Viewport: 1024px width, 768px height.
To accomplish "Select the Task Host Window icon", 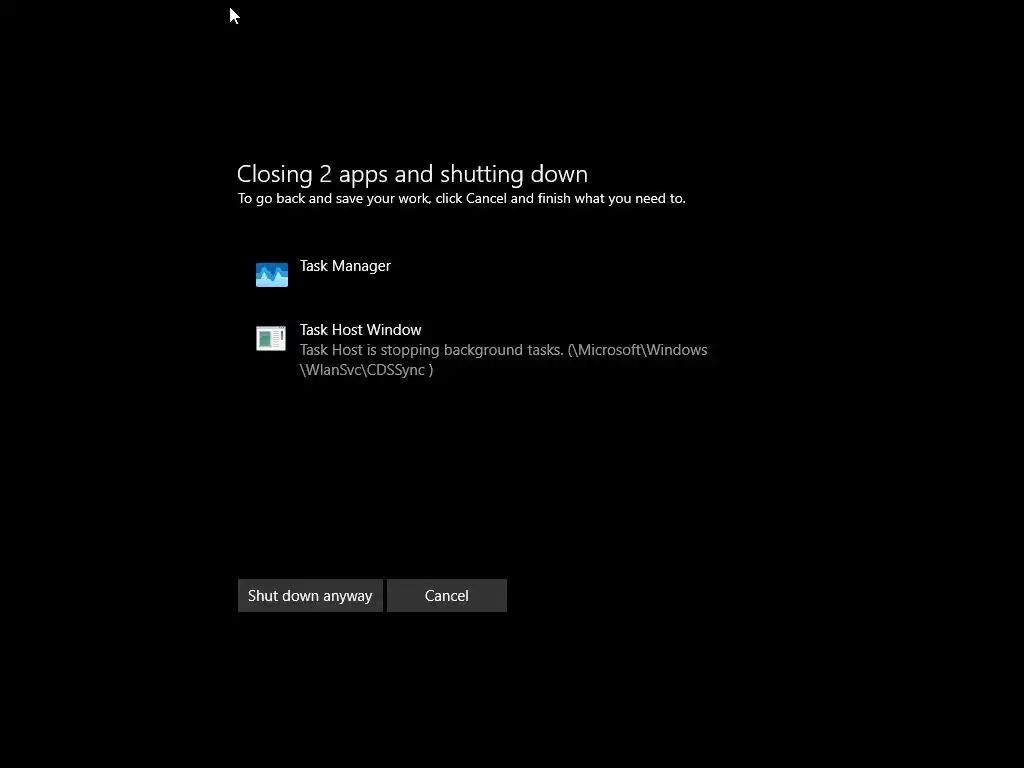I will coord(271,338).
